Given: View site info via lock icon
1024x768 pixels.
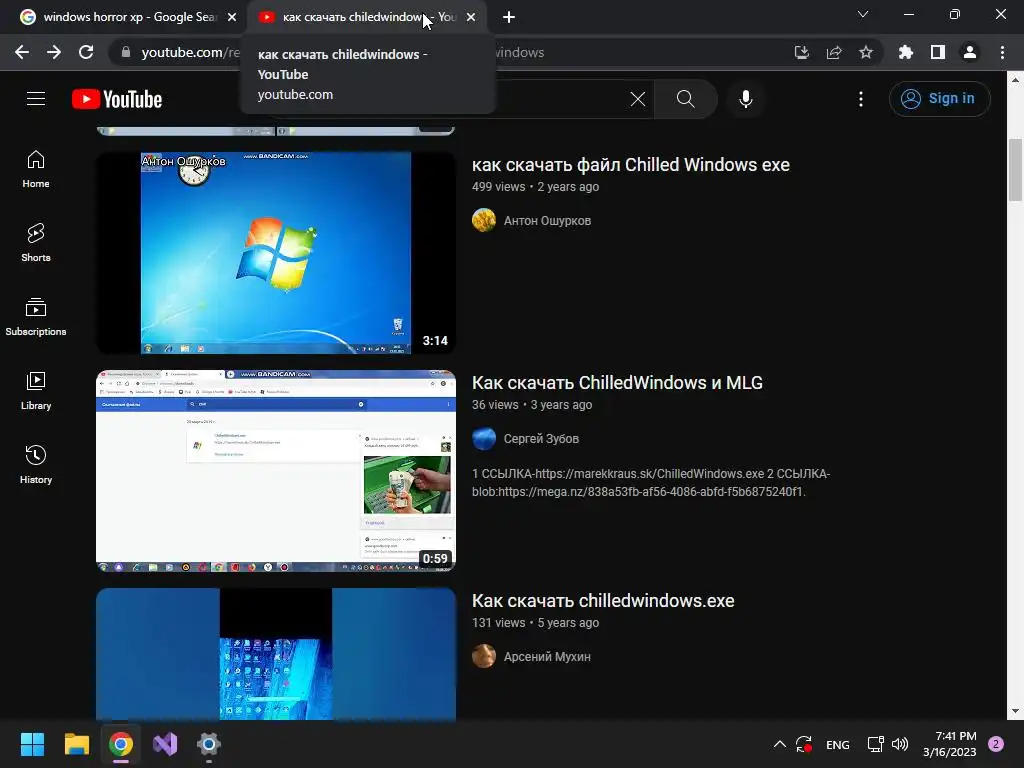Looking at the screenshot, I should click(126, 52).
